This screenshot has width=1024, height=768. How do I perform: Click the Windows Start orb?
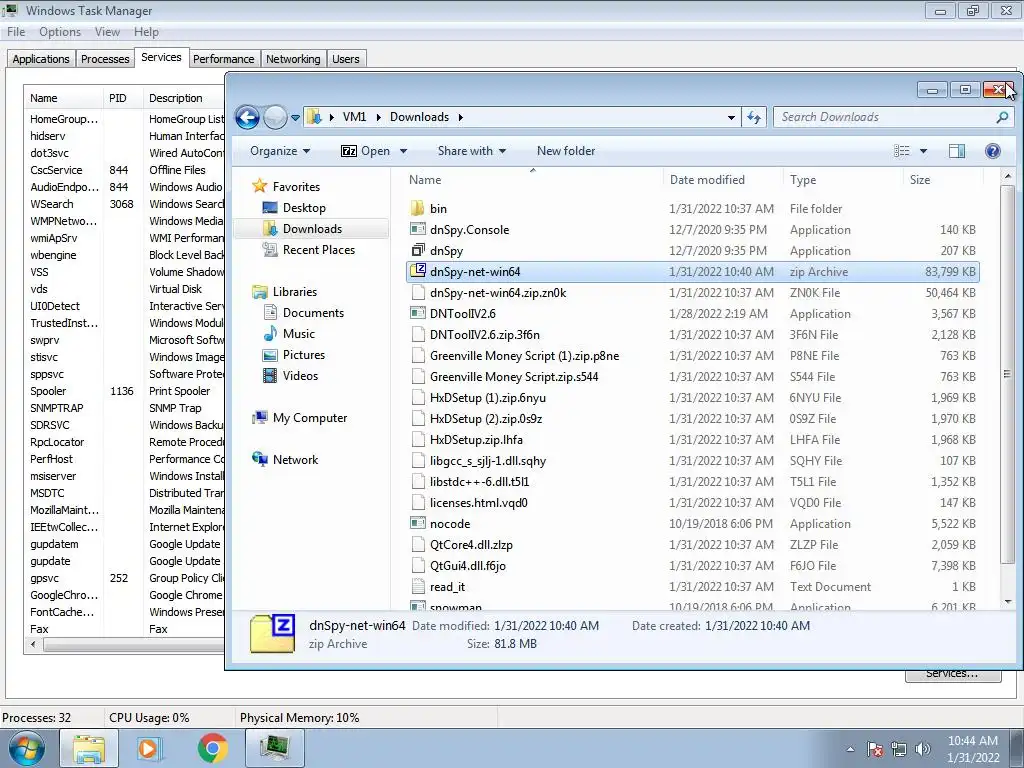click(27, 748)
